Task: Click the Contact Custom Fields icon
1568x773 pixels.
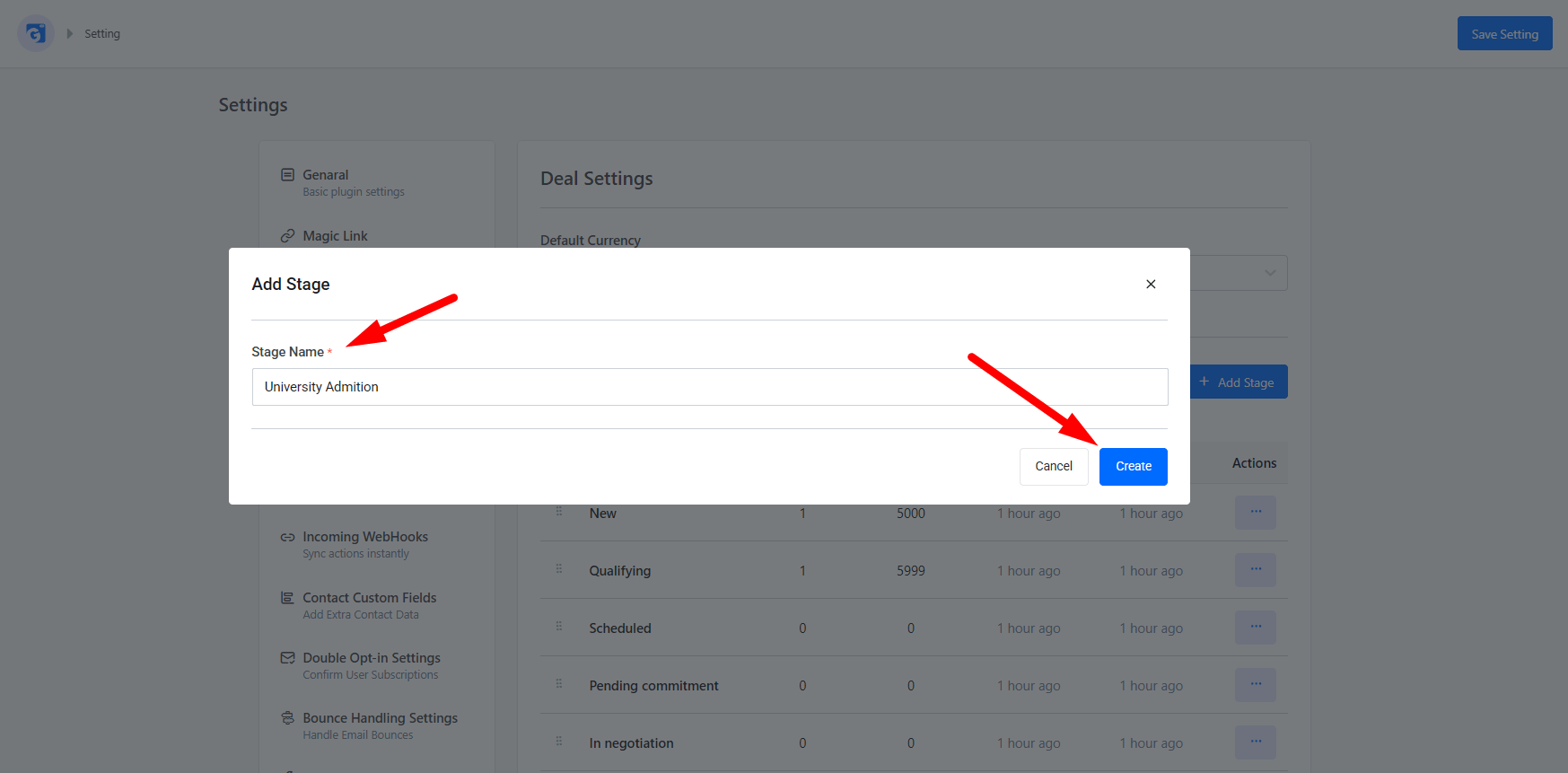Action: (287, 597)
